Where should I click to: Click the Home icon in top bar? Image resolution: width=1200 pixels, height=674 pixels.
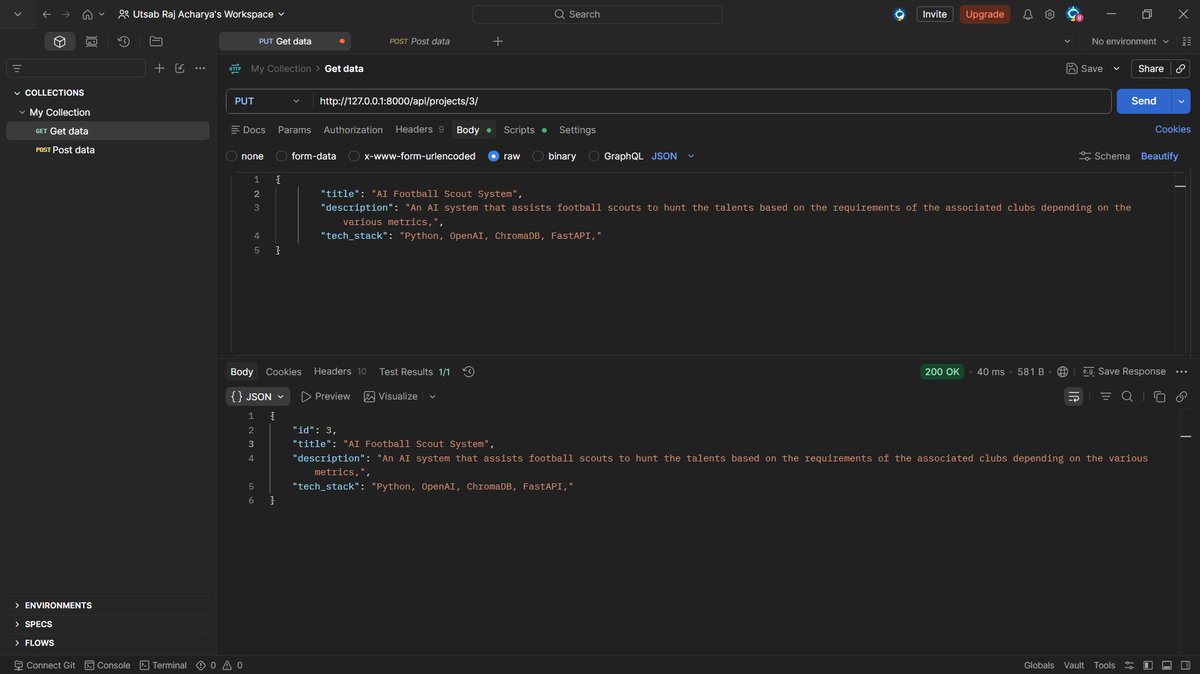tap(88, 14)
